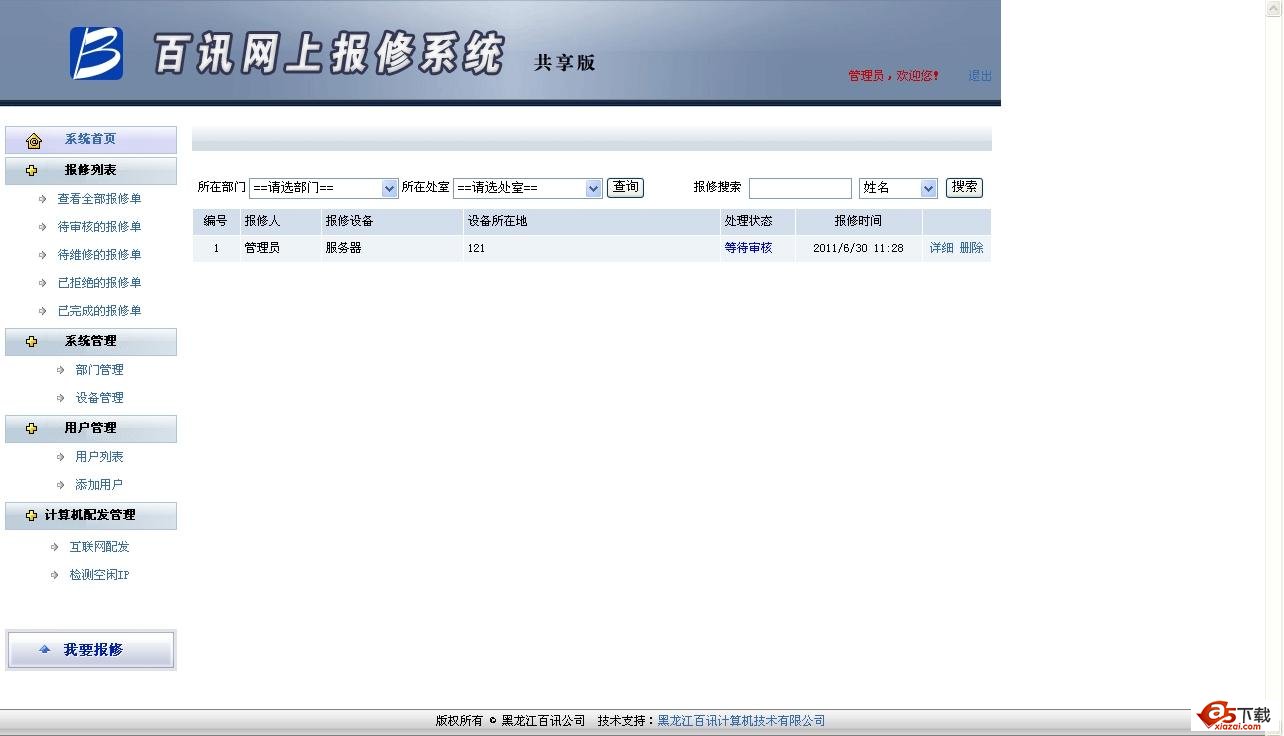
Task: Open 检测空闲IP page
Action: click(99, 575)
